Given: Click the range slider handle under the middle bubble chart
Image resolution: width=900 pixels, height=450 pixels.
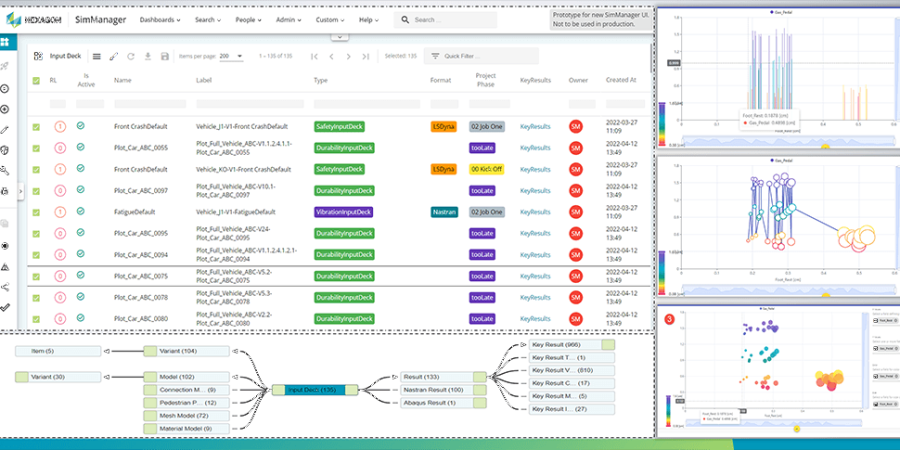Looking at the screenshot, I should 826,296.
